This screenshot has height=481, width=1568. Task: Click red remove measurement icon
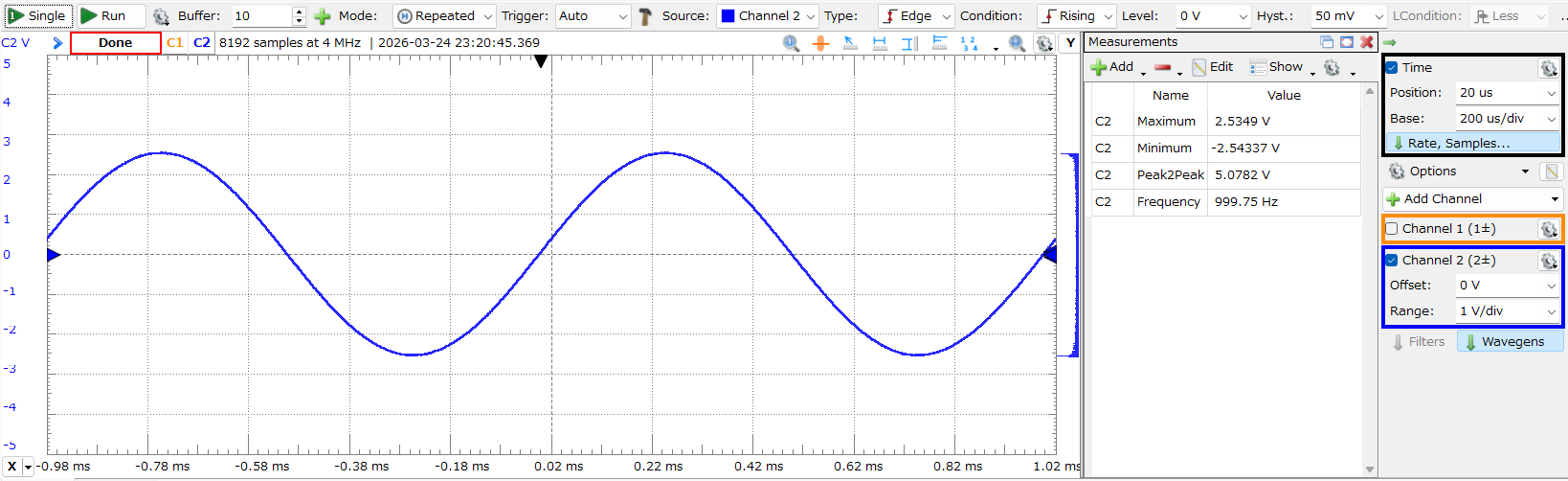(1163, 67)
